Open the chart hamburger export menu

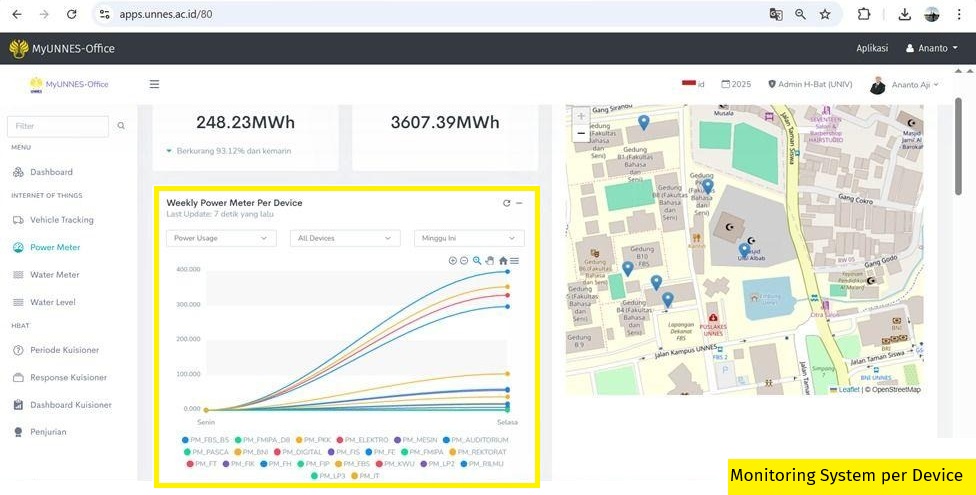tap(515, 260)
